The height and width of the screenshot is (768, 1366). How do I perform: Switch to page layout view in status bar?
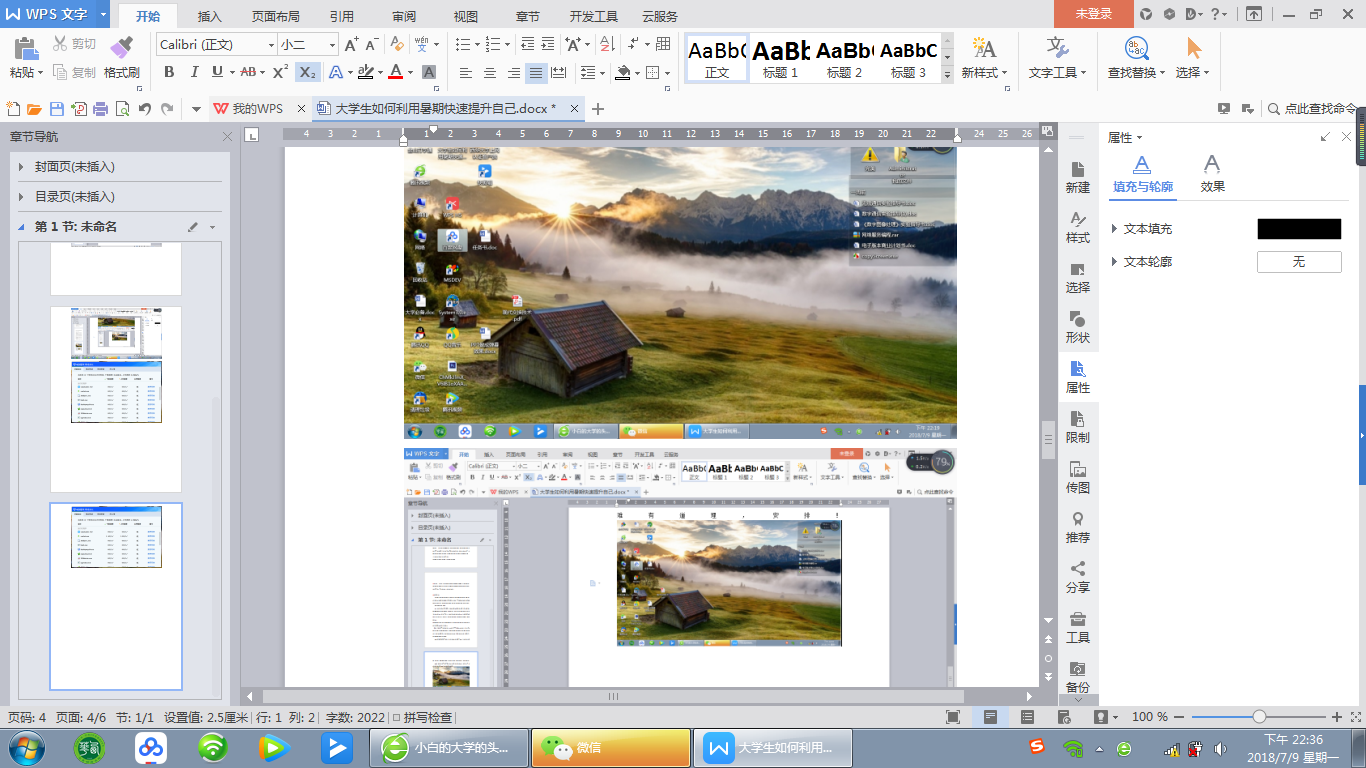(x=990, y=717)
